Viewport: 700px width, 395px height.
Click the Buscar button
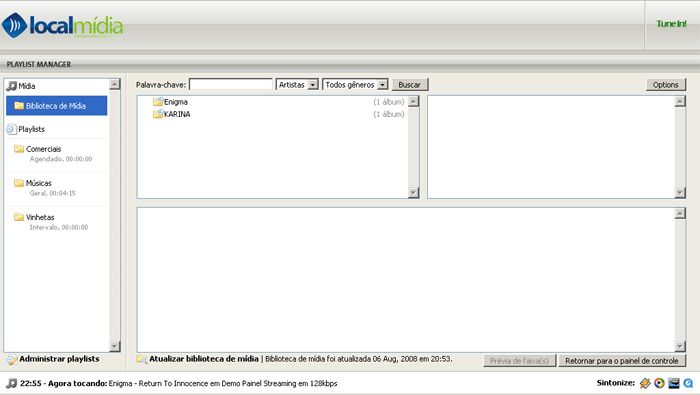[409, 84]
